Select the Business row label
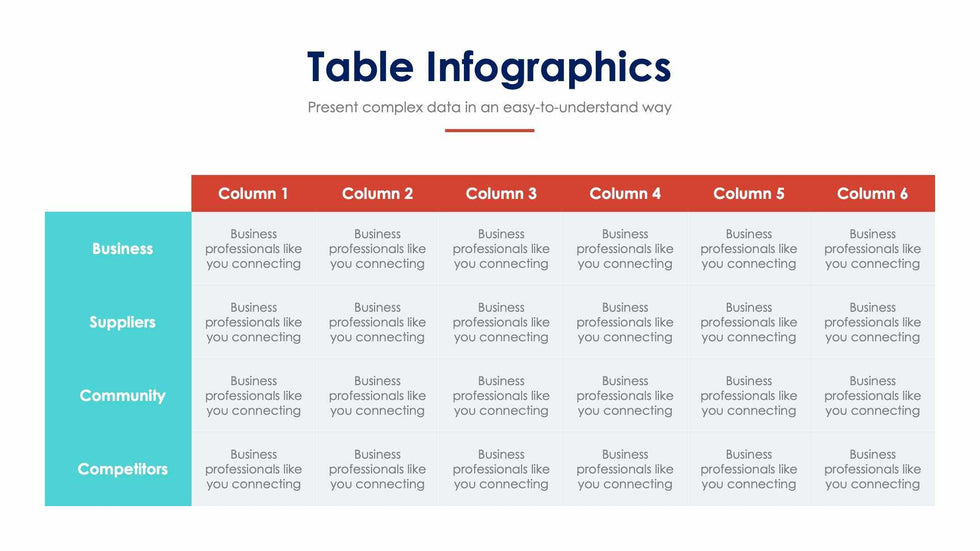980x551 pixels. (x=122, y=249)
